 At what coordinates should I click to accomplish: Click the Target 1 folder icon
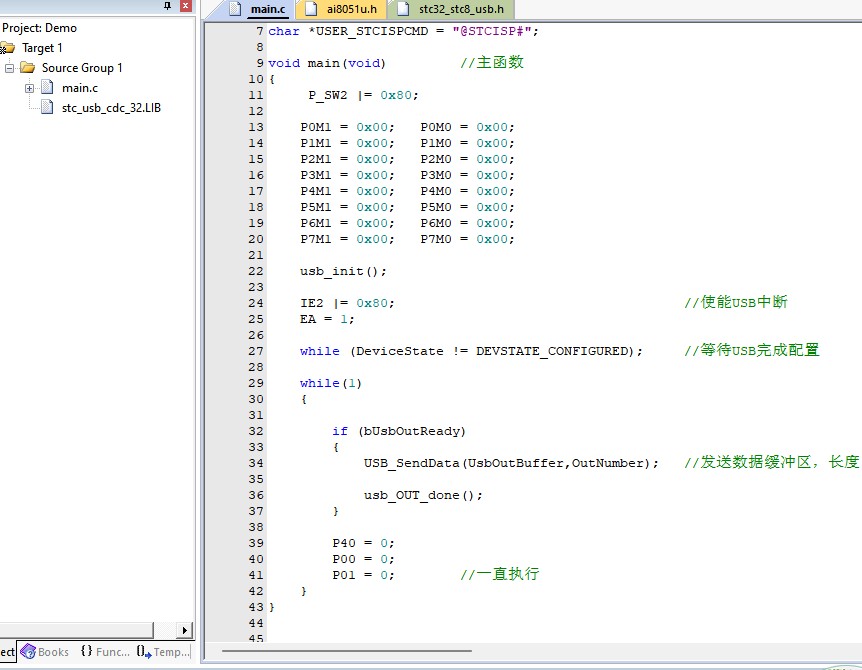[x=8, y=48]
